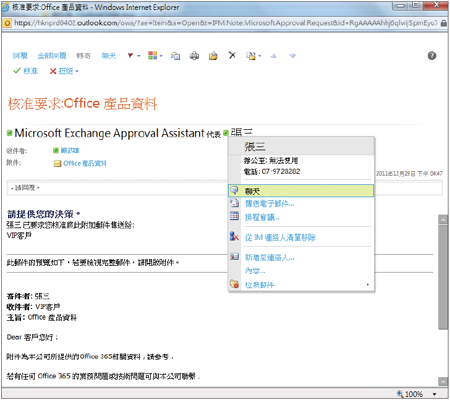Click the Outlook favicon in address bar
Screen dimensions: 450x400
click(7, 23)
